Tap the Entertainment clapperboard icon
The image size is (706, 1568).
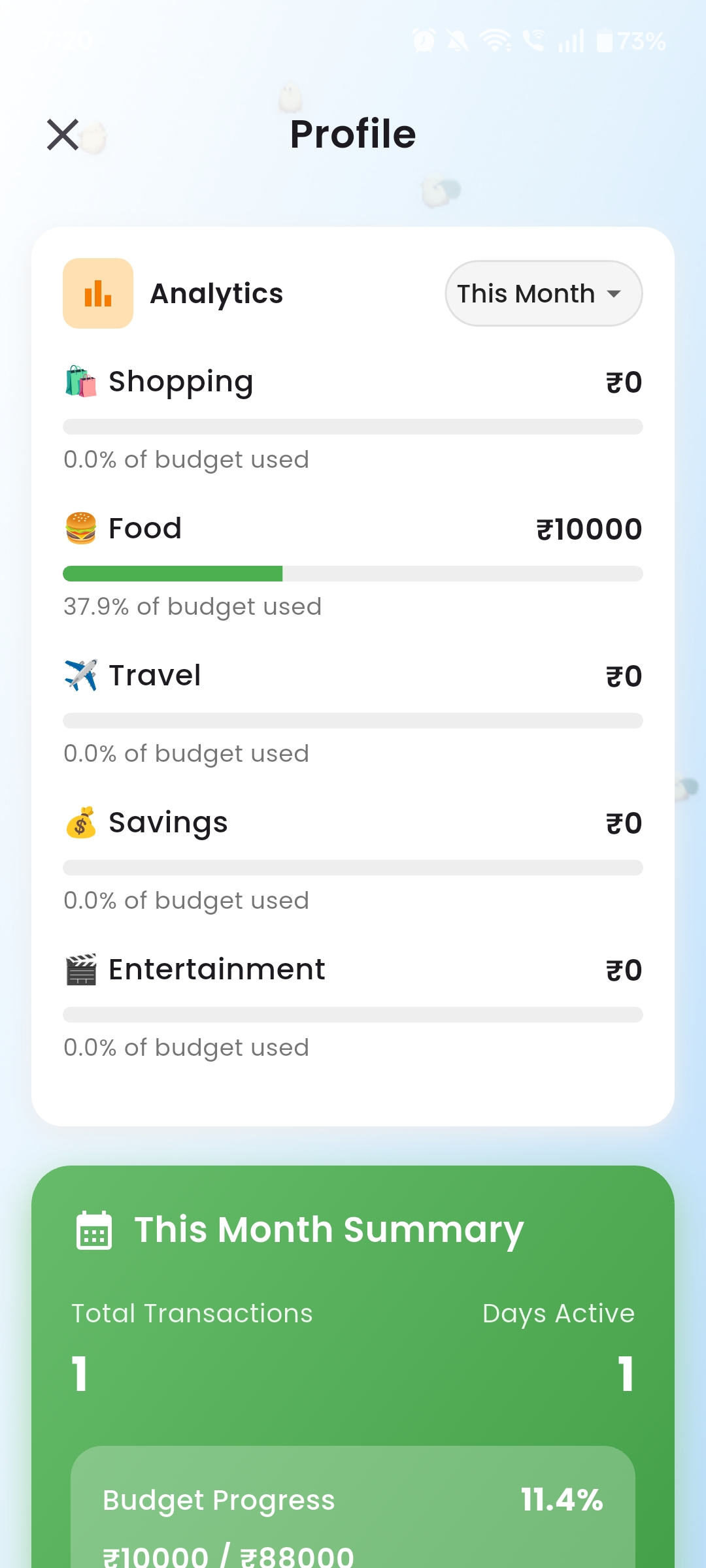pos(81,970)
